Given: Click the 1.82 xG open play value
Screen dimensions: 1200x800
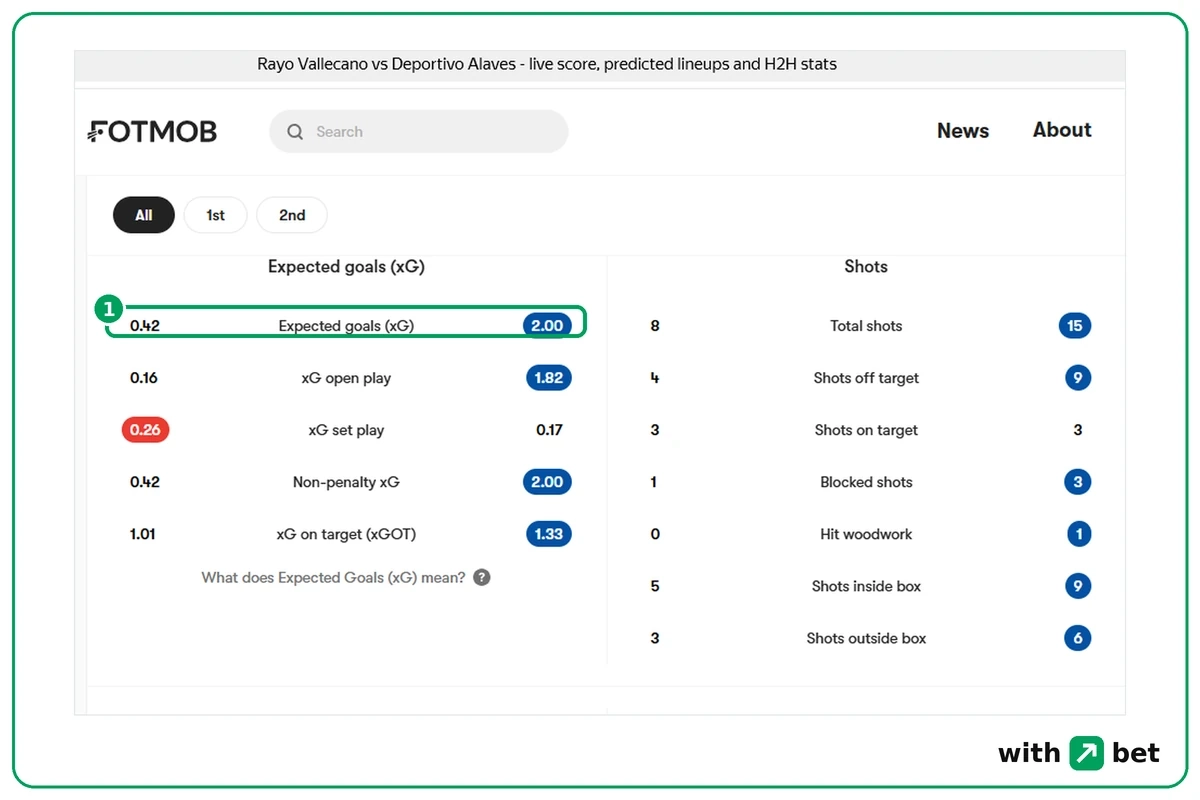Looking at the screenshot, I should [x=549, y=378].
